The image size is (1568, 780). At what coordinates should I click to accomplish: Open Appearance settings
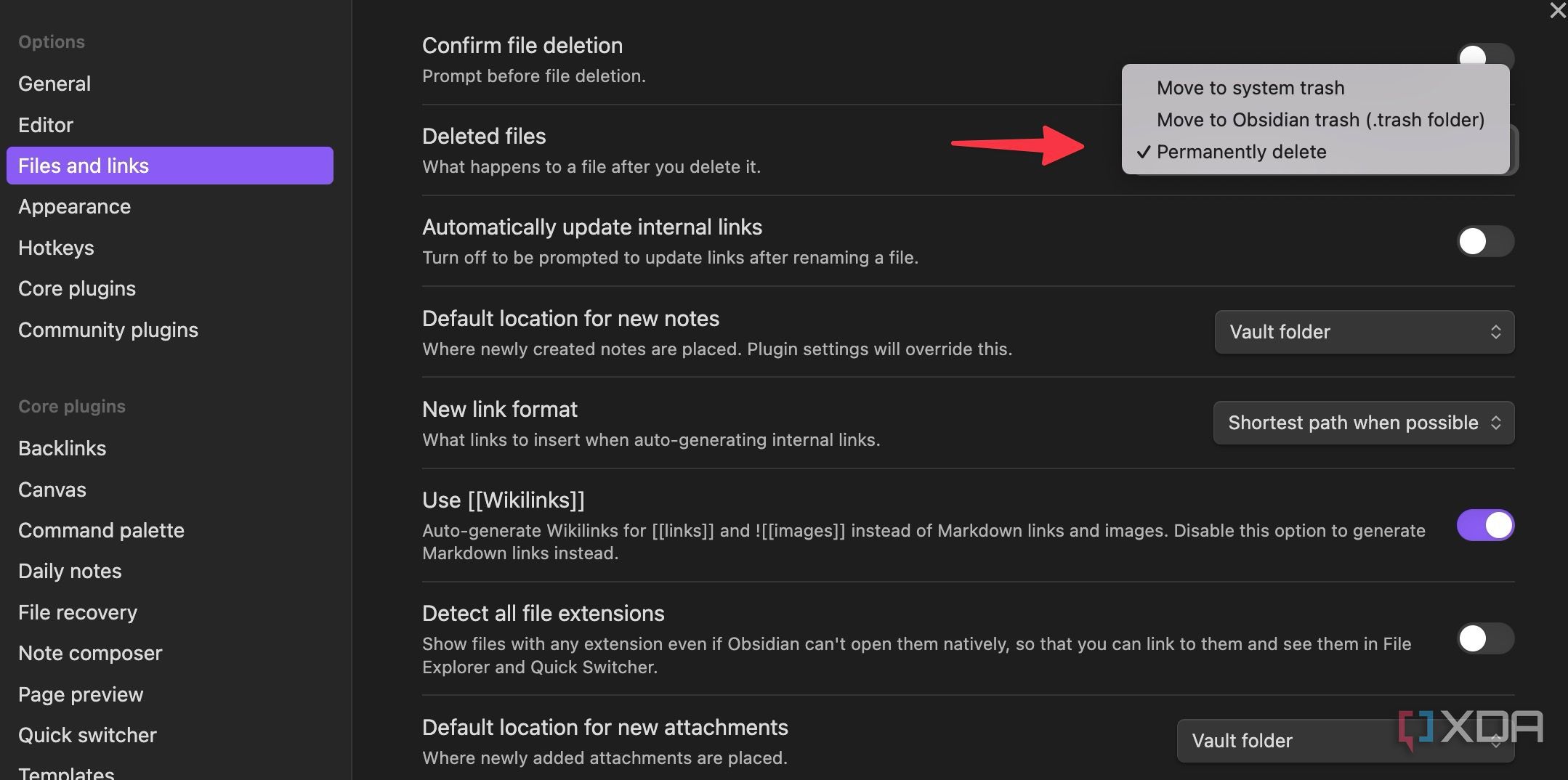74,206
